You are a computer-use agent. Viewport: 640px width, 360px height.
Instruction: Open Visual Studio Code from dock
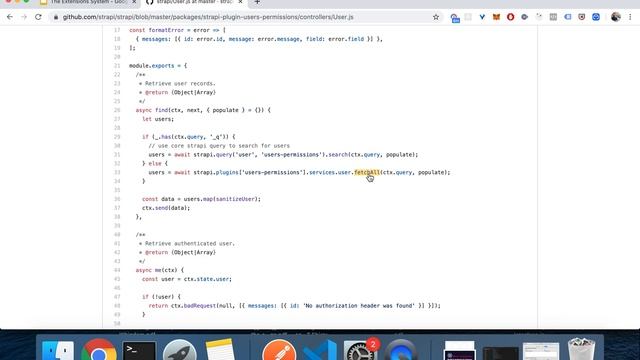tap(320, 350)
